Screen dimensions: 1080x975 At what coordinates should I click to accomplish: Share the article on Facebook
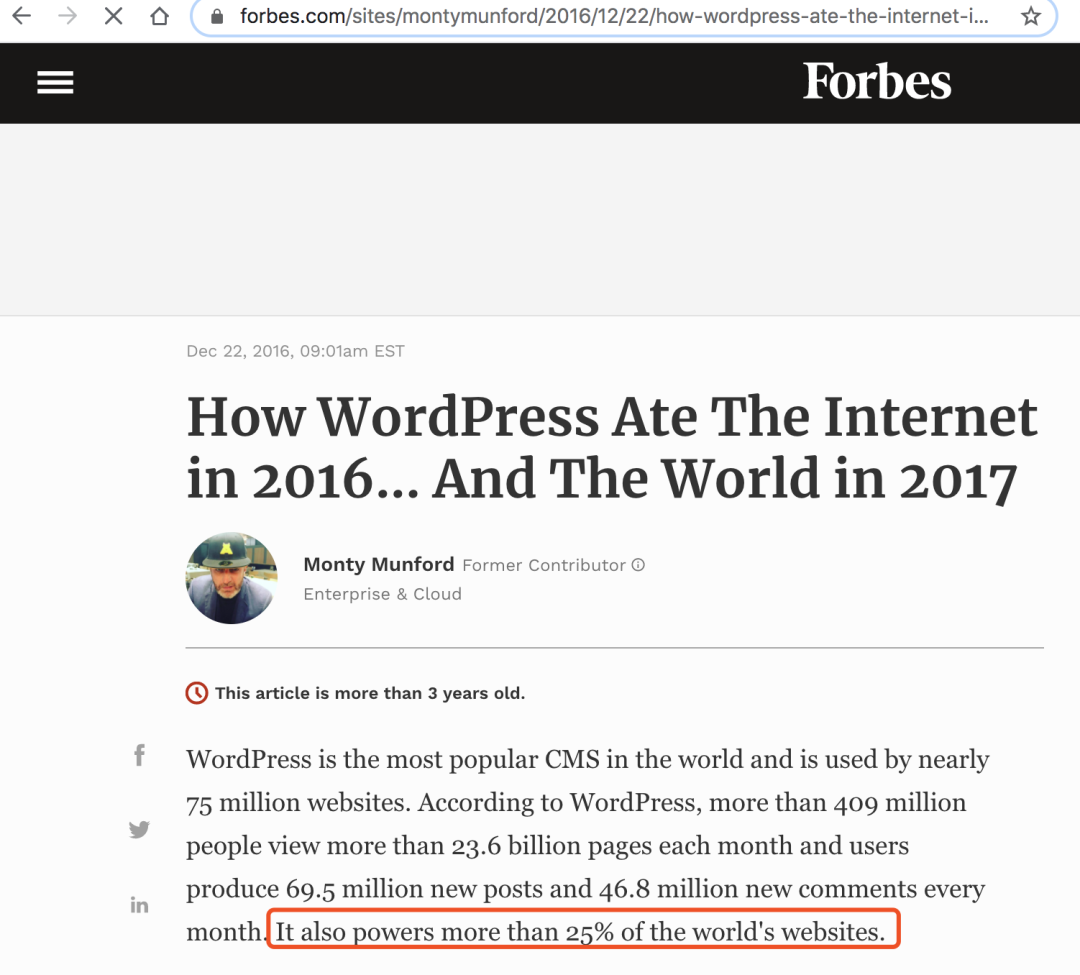tap(139, 756)
